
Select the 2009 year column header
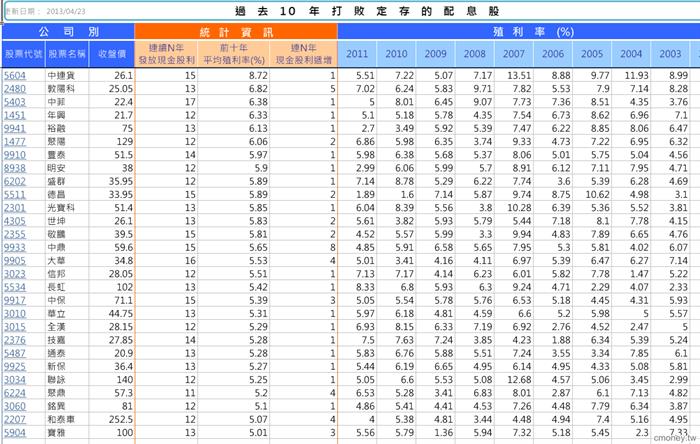436,54
